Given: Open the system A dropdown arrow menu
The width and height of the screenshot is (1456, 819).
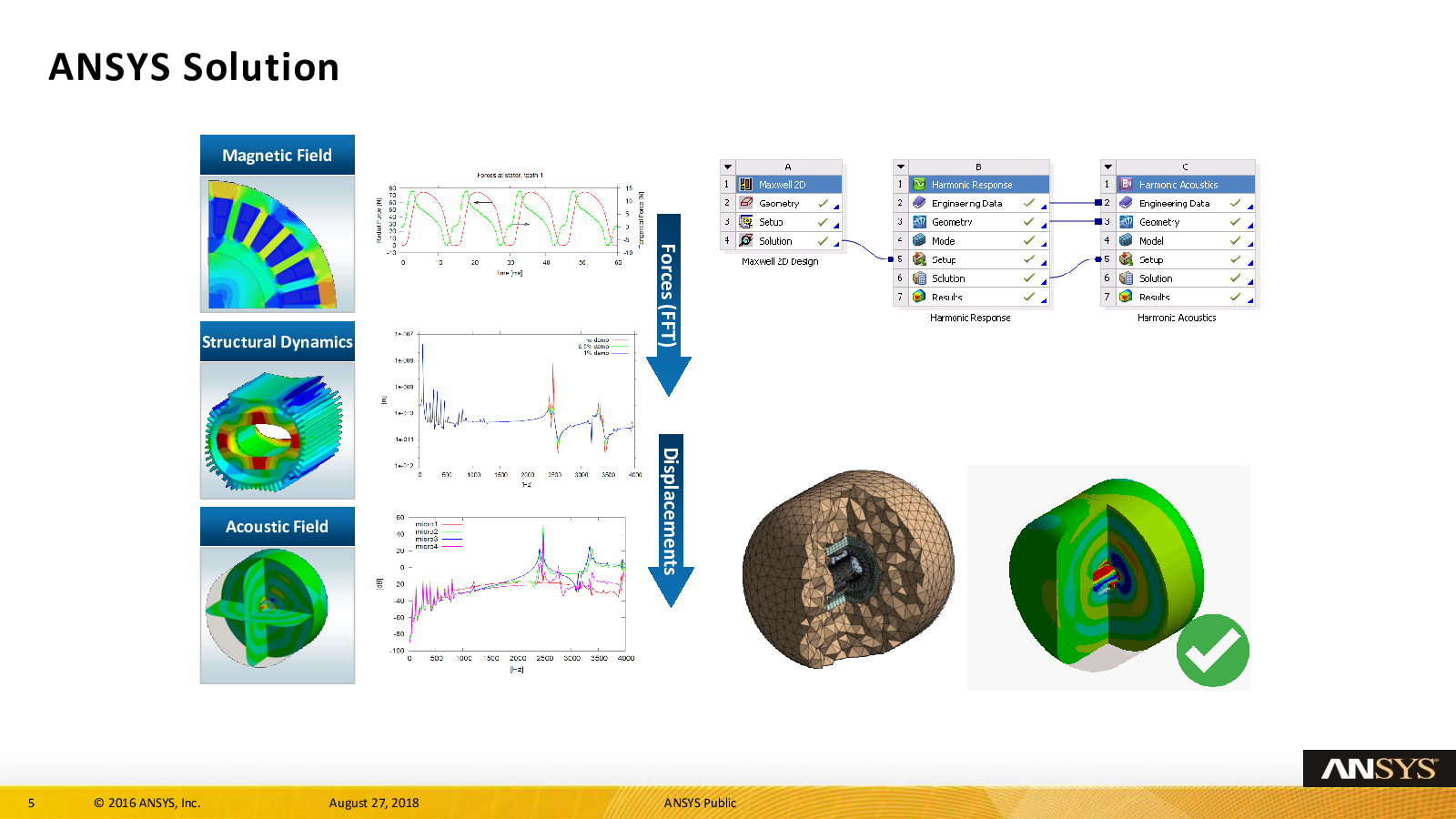Looking at the screenshot, I should (x=727, y=167).
